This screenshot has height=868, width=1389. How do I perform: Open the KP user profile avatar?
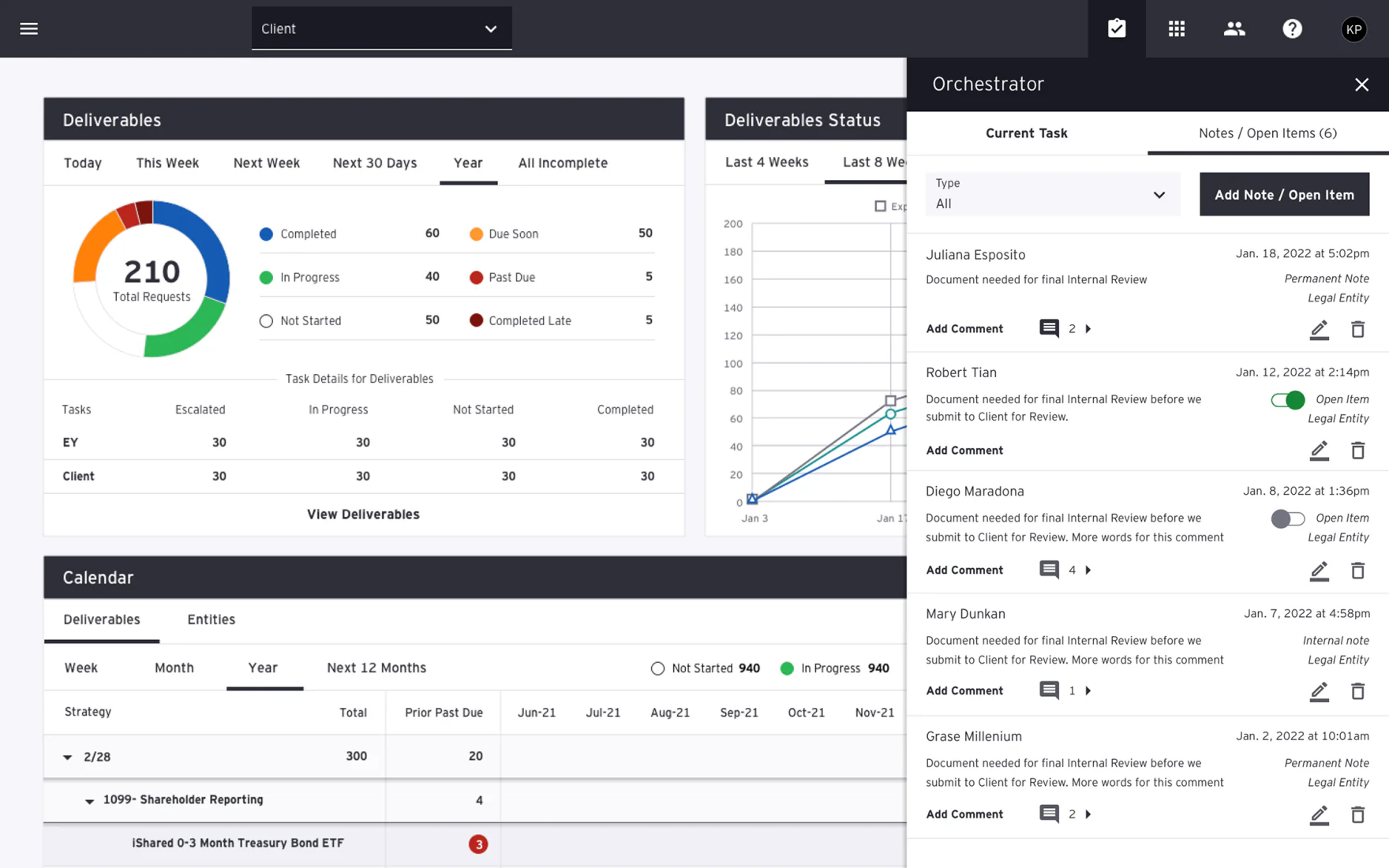coord(1353,29)
